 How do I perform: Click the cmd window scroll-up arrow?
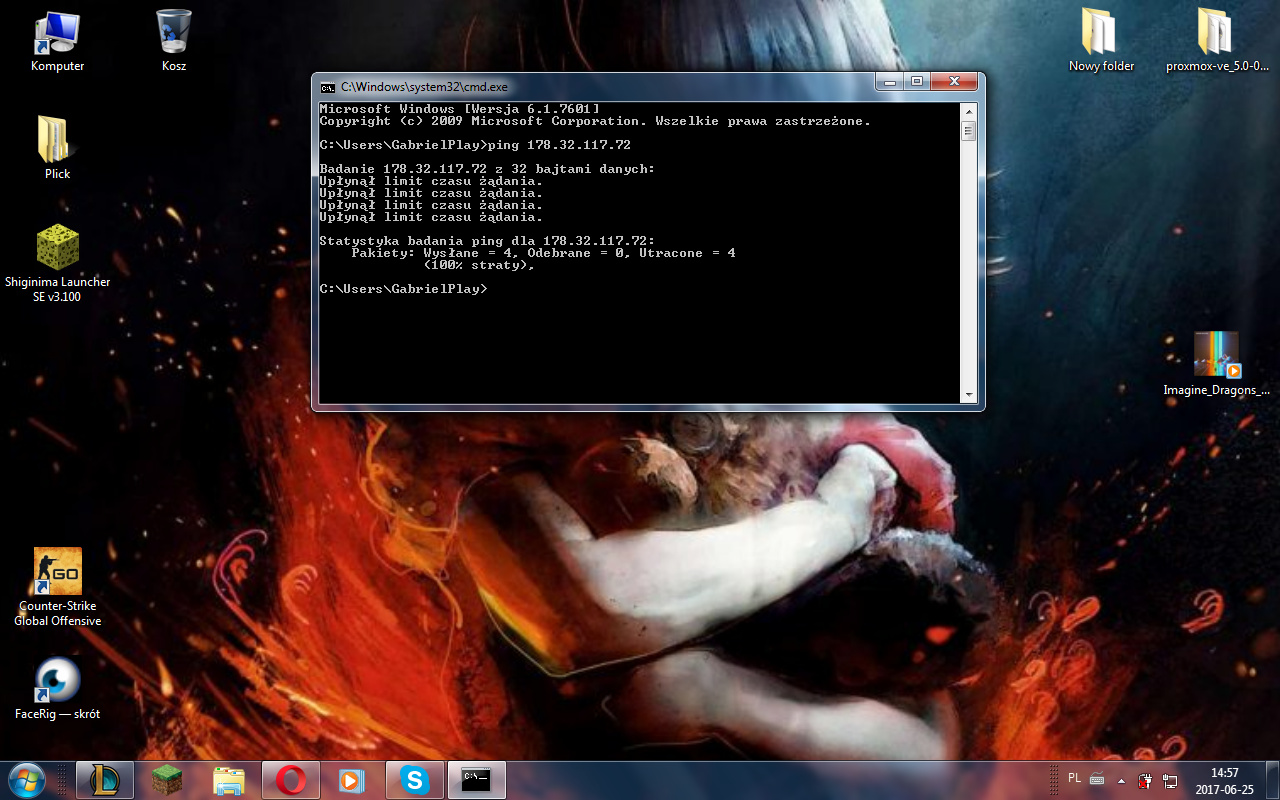[968, 109]
